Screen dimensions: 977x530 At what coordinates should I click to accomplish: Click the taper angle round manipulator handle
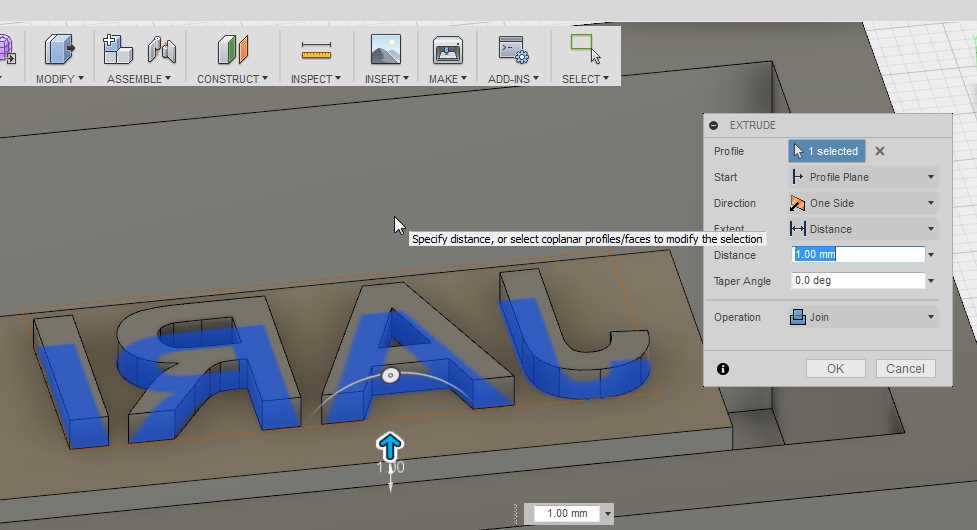tap(390, 375)
